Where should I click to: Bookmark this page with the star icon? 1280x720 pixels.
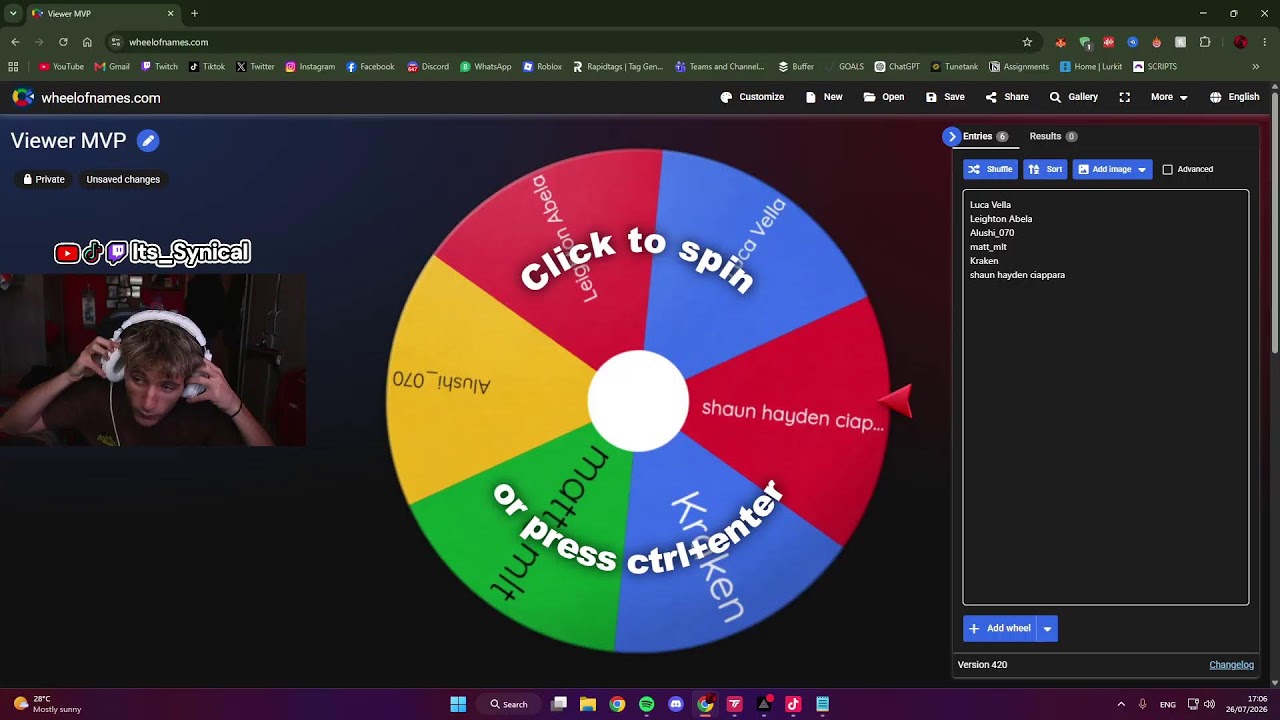point(1027,42)
